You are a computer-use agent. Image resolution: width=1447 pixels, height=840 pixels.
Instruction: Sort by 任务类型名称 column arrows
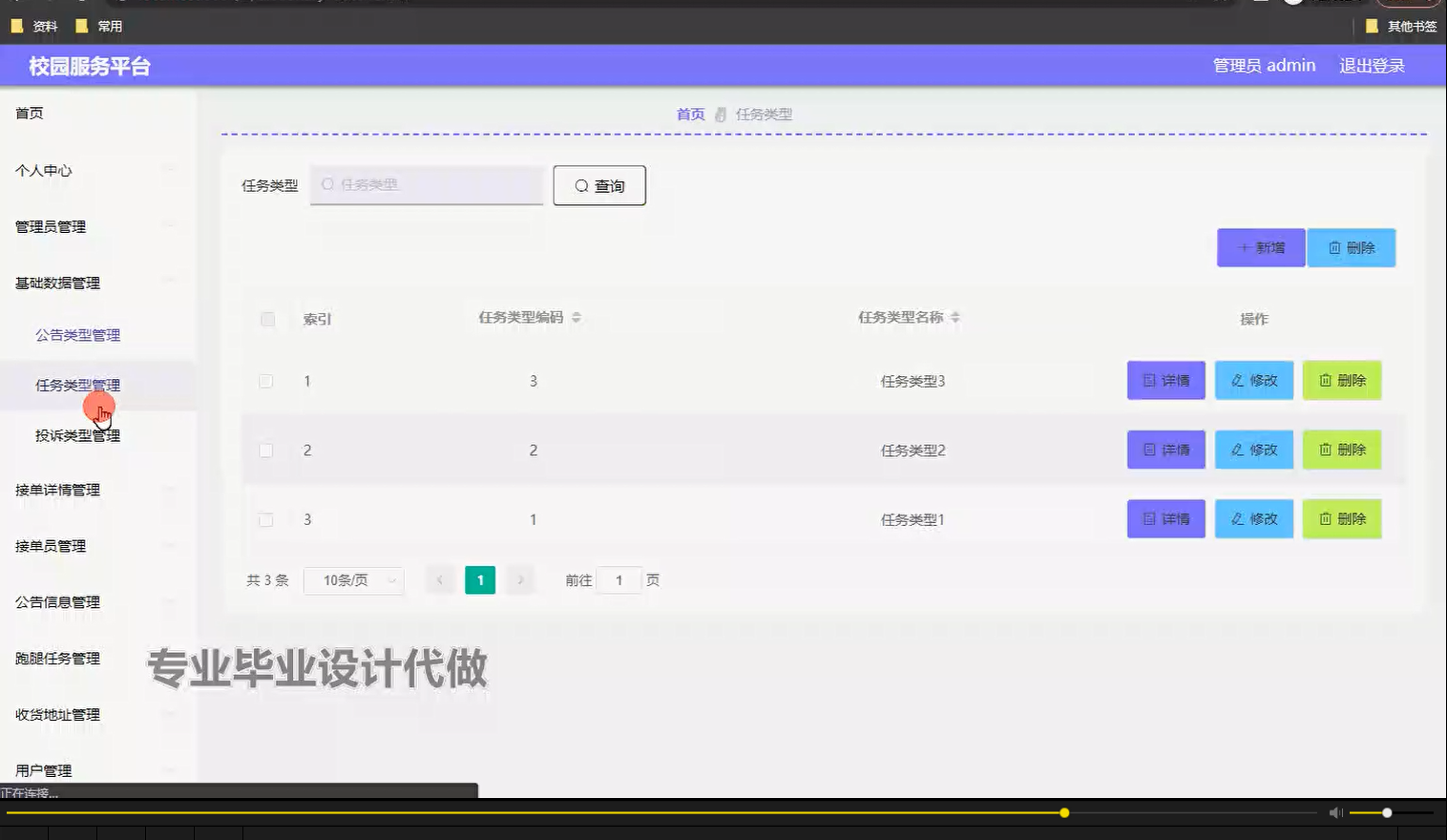tap(955, 318)
